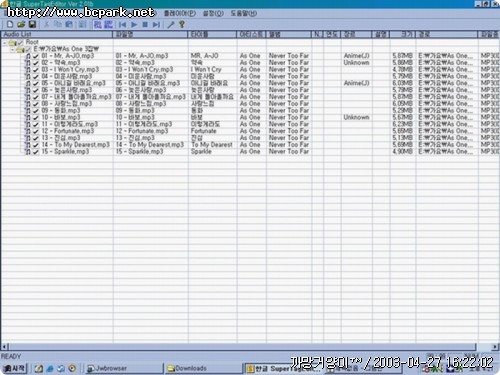The image size is (500, 375).
Task: Save tags using the floppy disk icon
Action: 32,24
